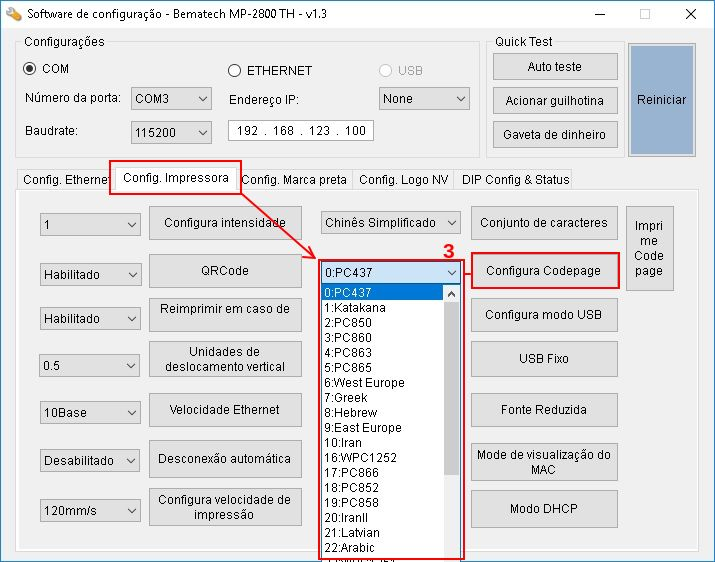Click Configura velocidade de impressão button
The image size is (715, 562).
pyautogui.click(x=225, y=507)
